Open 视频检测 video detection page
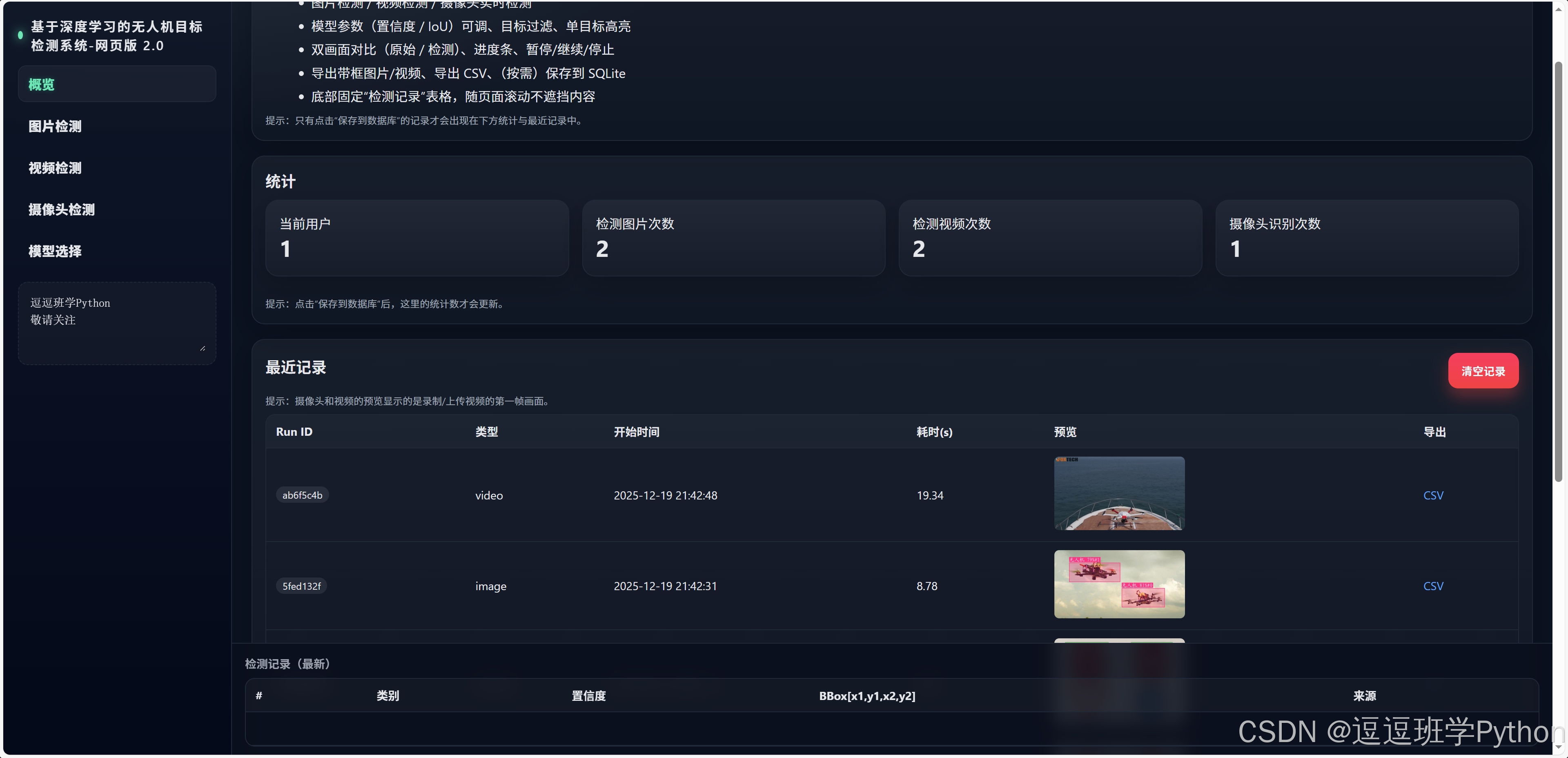1568x758 pixels. 55,168
